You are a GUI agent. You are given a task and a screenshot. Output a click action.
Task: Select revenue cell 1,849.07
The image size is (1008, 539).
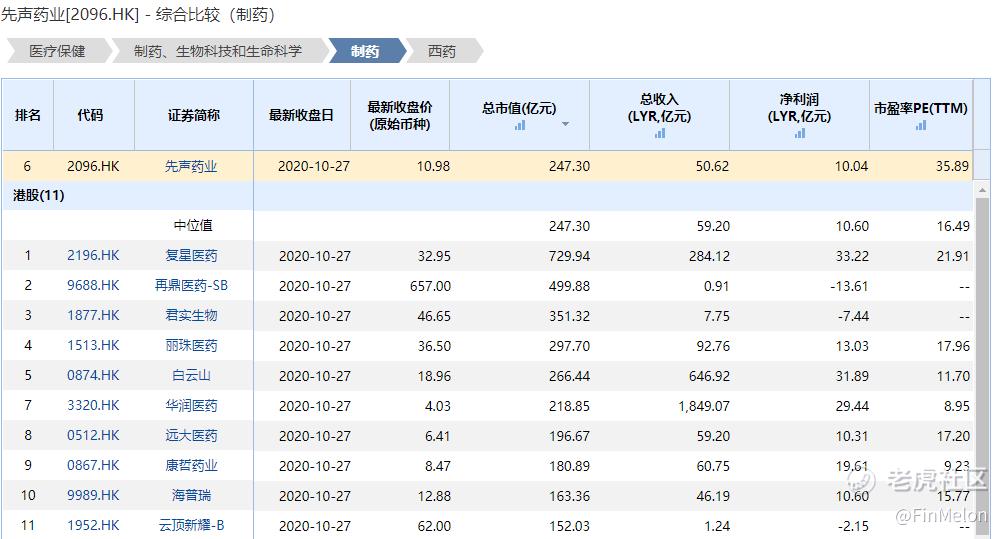point(704,406)
